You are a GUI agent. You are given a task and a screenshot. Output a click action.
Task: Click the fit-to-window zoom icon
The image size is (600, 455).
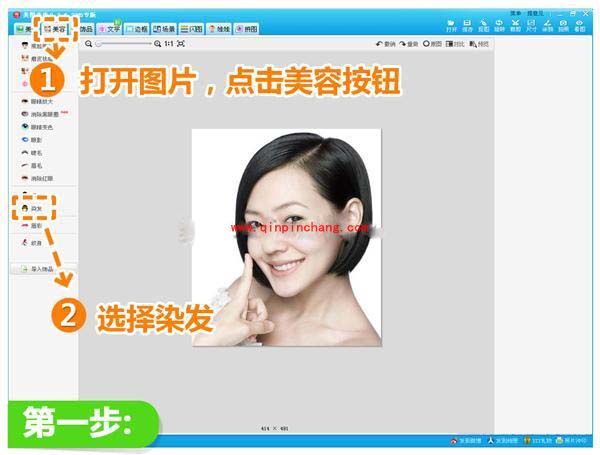(181, 44)
